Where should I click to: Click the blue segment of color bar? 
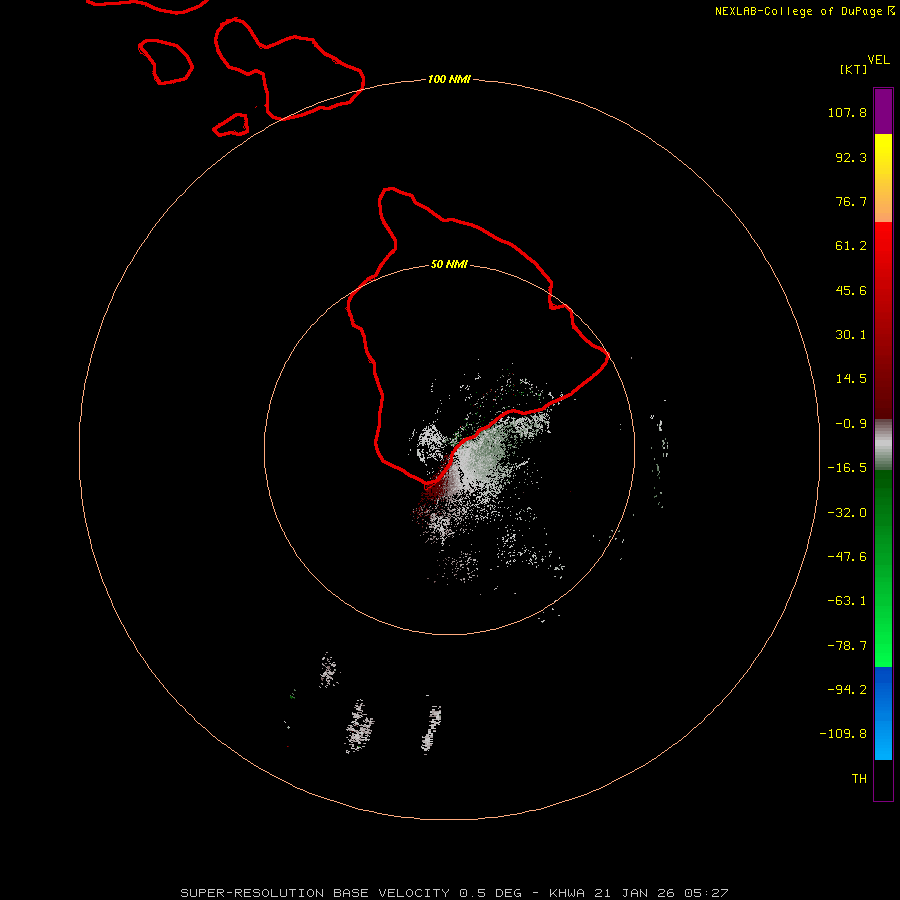tap(883, 713)
